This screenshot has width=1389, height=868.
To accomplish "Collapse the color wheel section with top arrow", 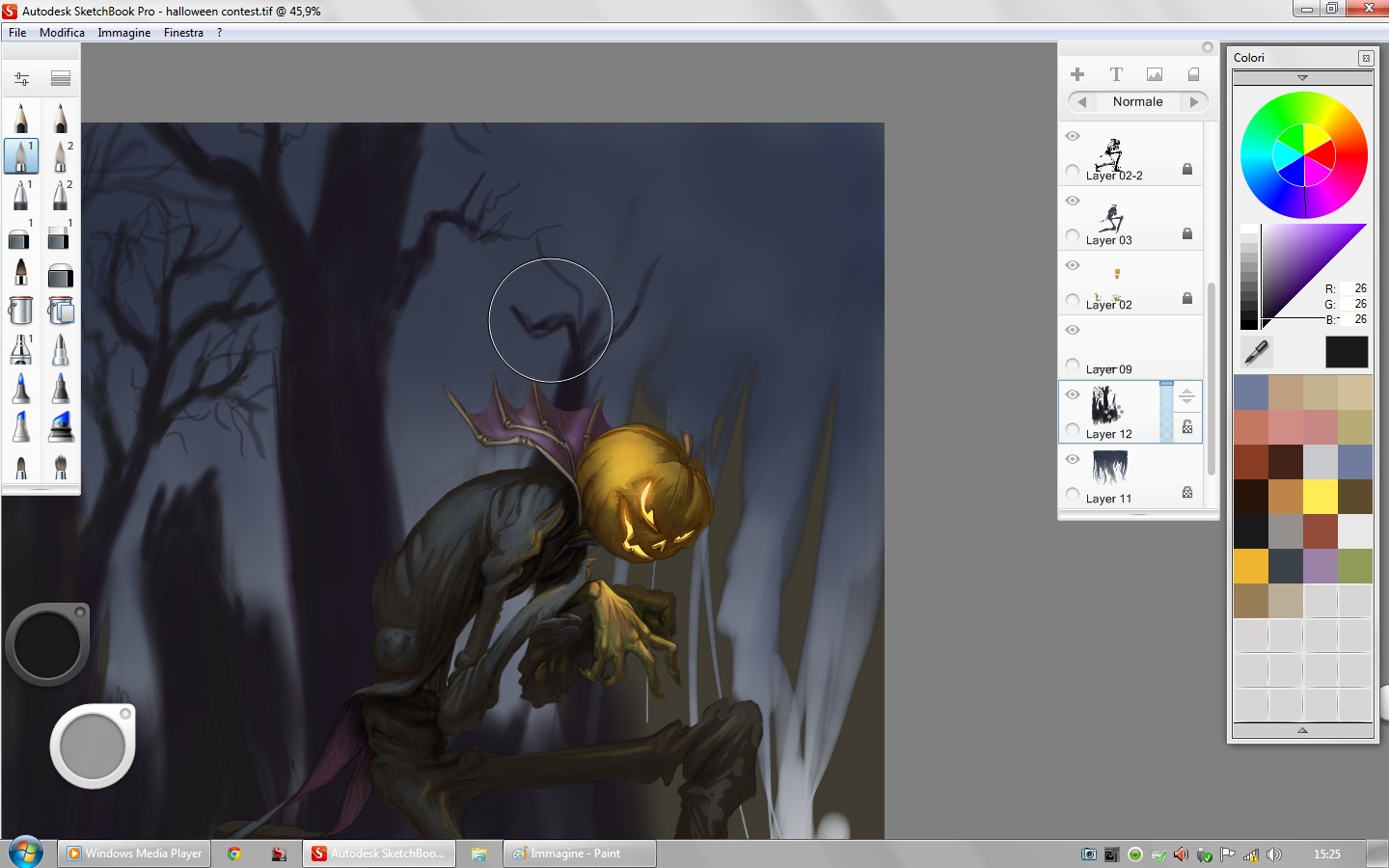I will [1302, 77].
